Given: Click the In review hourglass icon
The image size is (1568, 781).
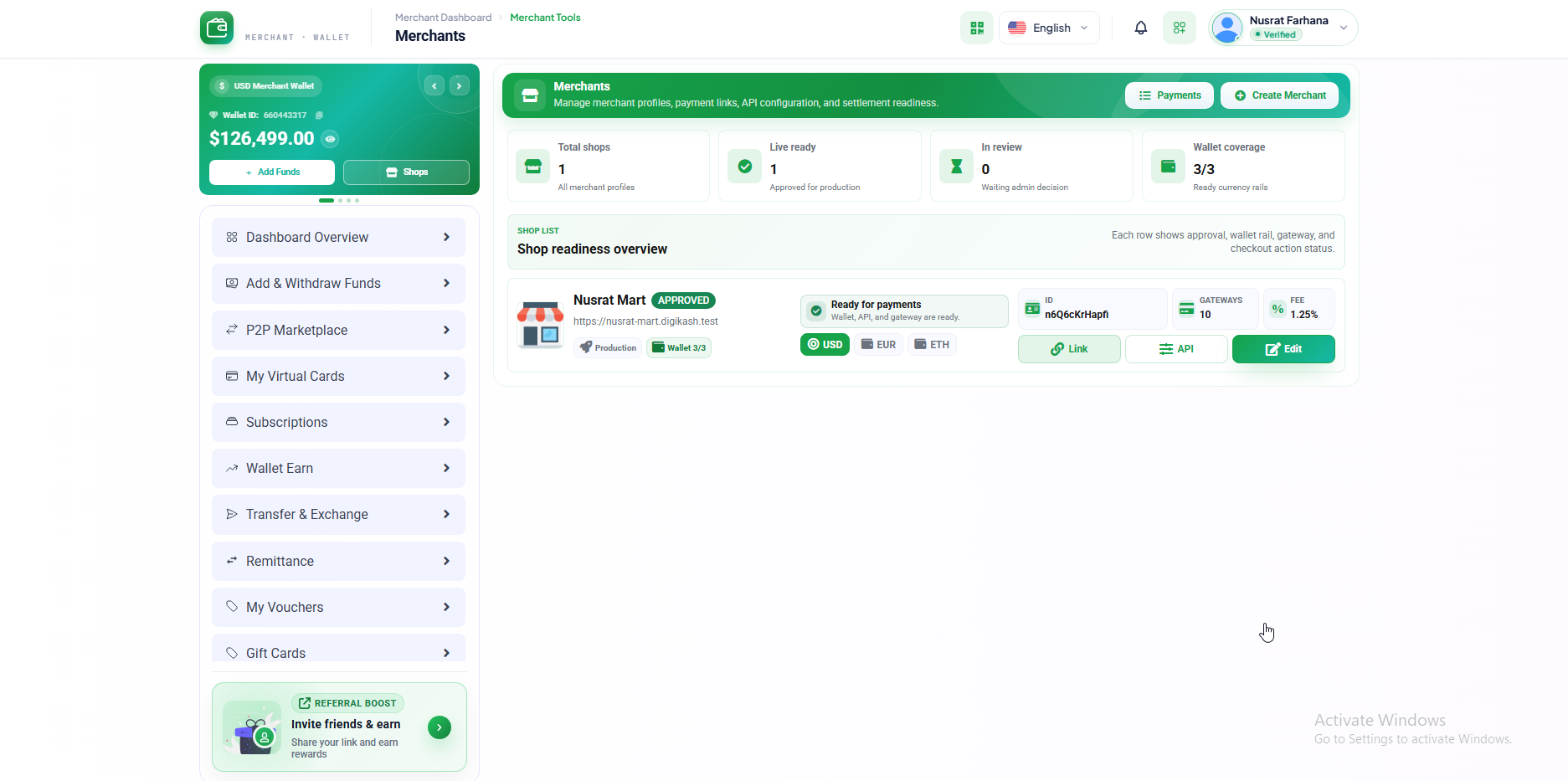Looking at the screenshot, I should (x=956, y=167).
